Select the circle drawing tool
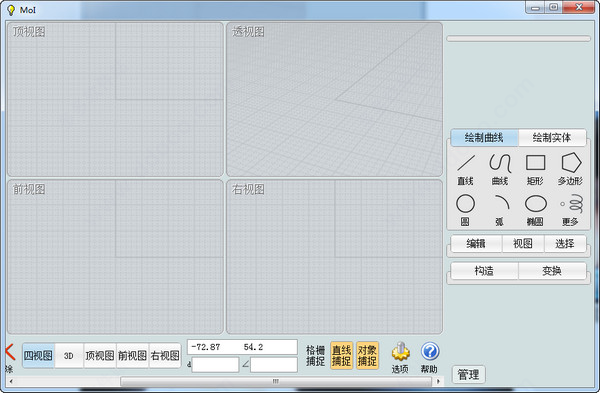This screenshot has width=600, height=393. [x=465, y=210]
